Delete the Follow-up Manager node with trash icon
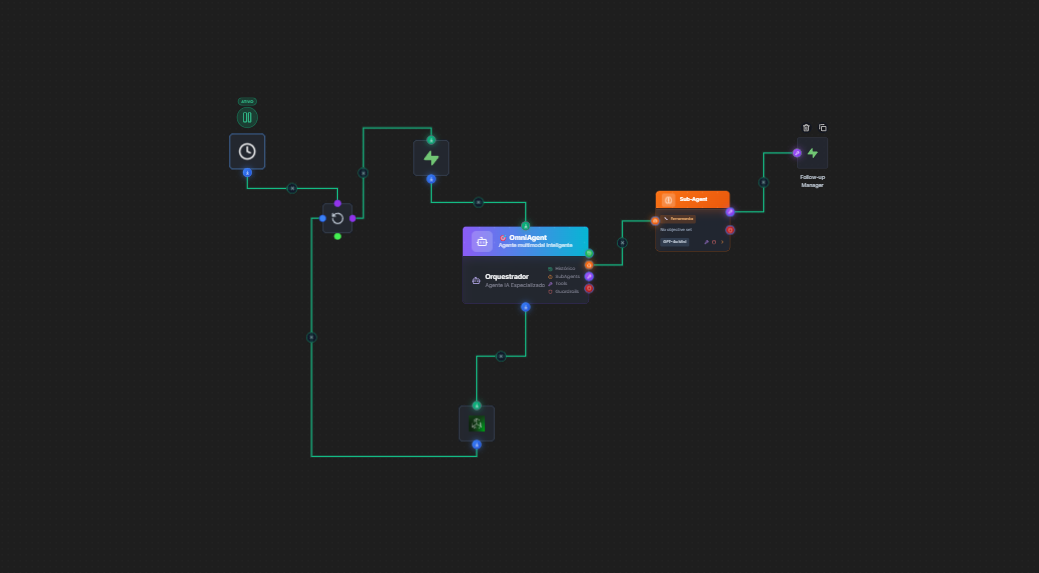Screen dimensions: 1039x573 806,128
